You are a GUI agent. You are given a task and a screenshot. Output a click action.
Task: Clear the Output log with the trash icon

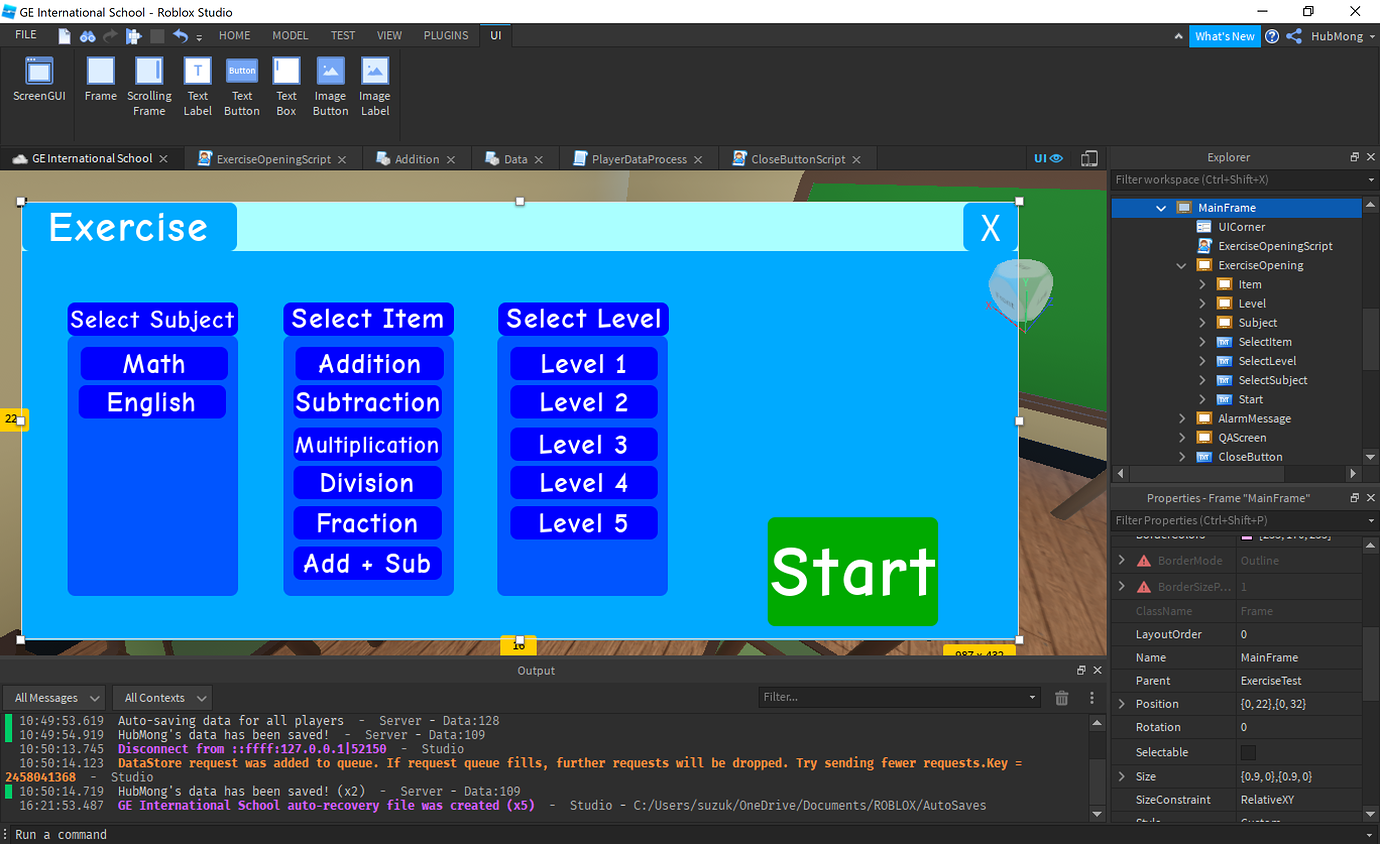click(1061, 698)
